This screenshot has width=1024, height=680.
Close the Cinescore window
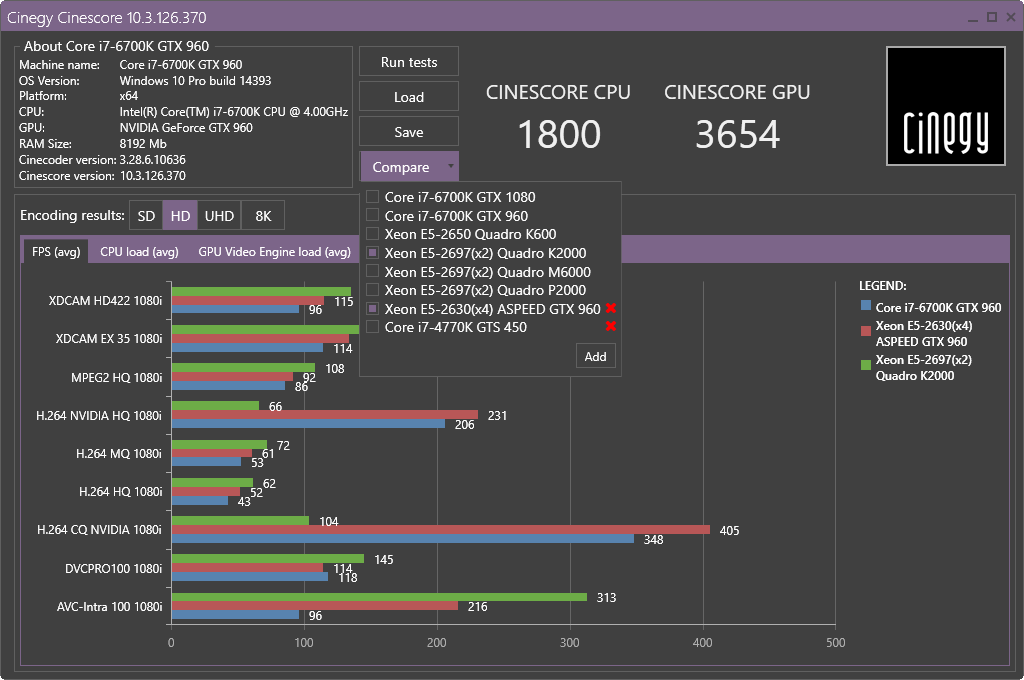pos(1011,17)
